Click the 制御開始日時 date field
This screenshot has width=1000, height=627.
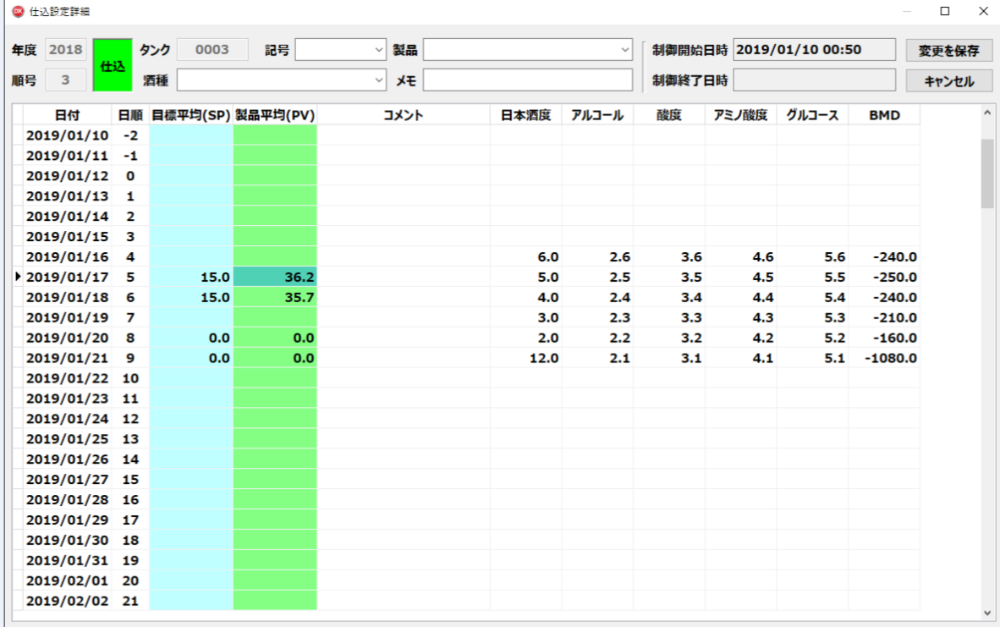click(814, 50)
